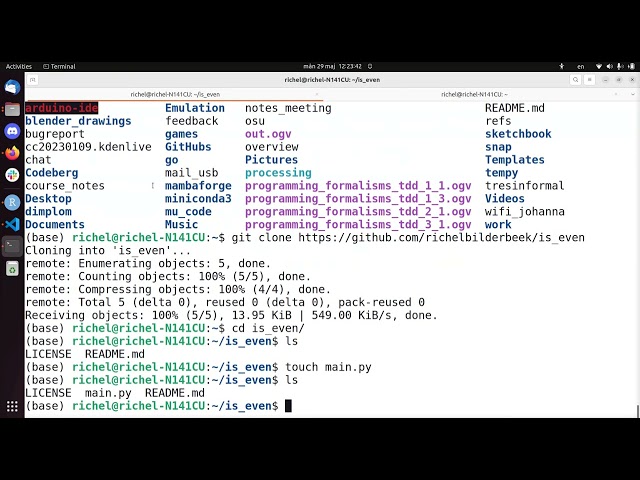Screen dimensions: 640x480
Task: Open the Trash from the dock
Action: (12, 269)
